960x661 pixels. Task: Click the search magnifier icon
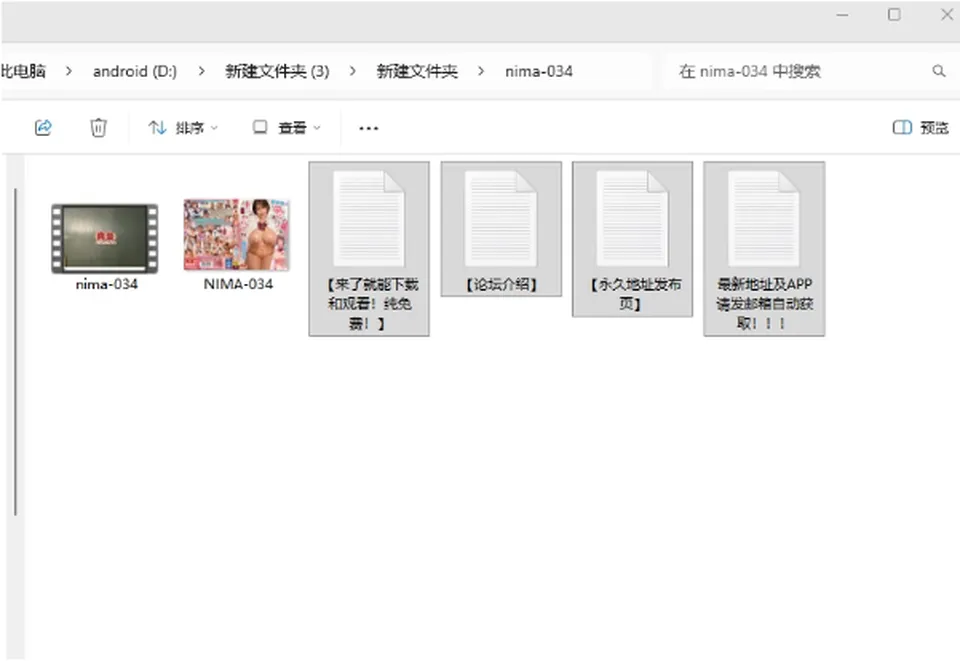(939, 71)
